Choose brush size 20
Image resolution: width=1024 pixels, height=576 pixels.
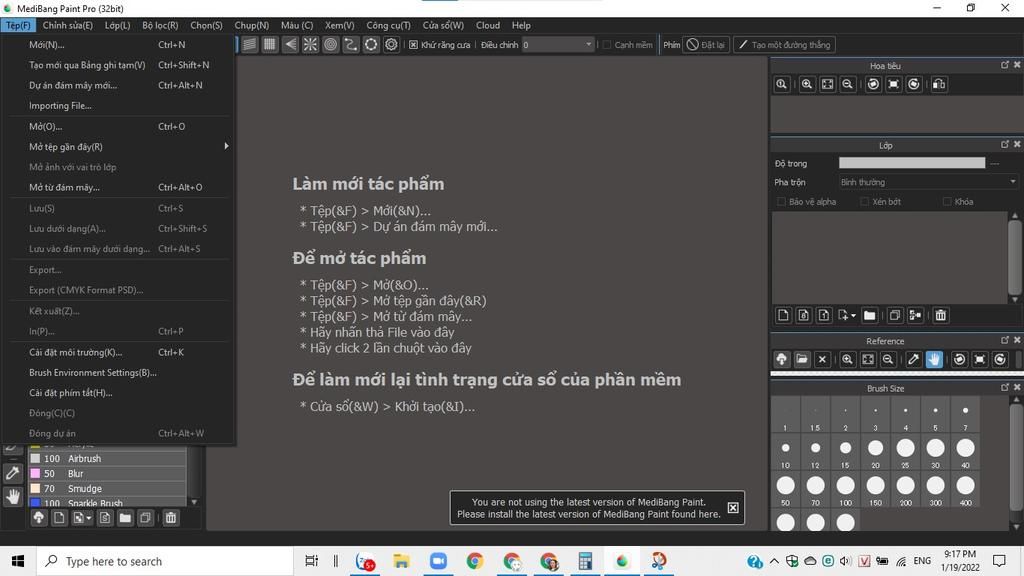click(876, 452)
